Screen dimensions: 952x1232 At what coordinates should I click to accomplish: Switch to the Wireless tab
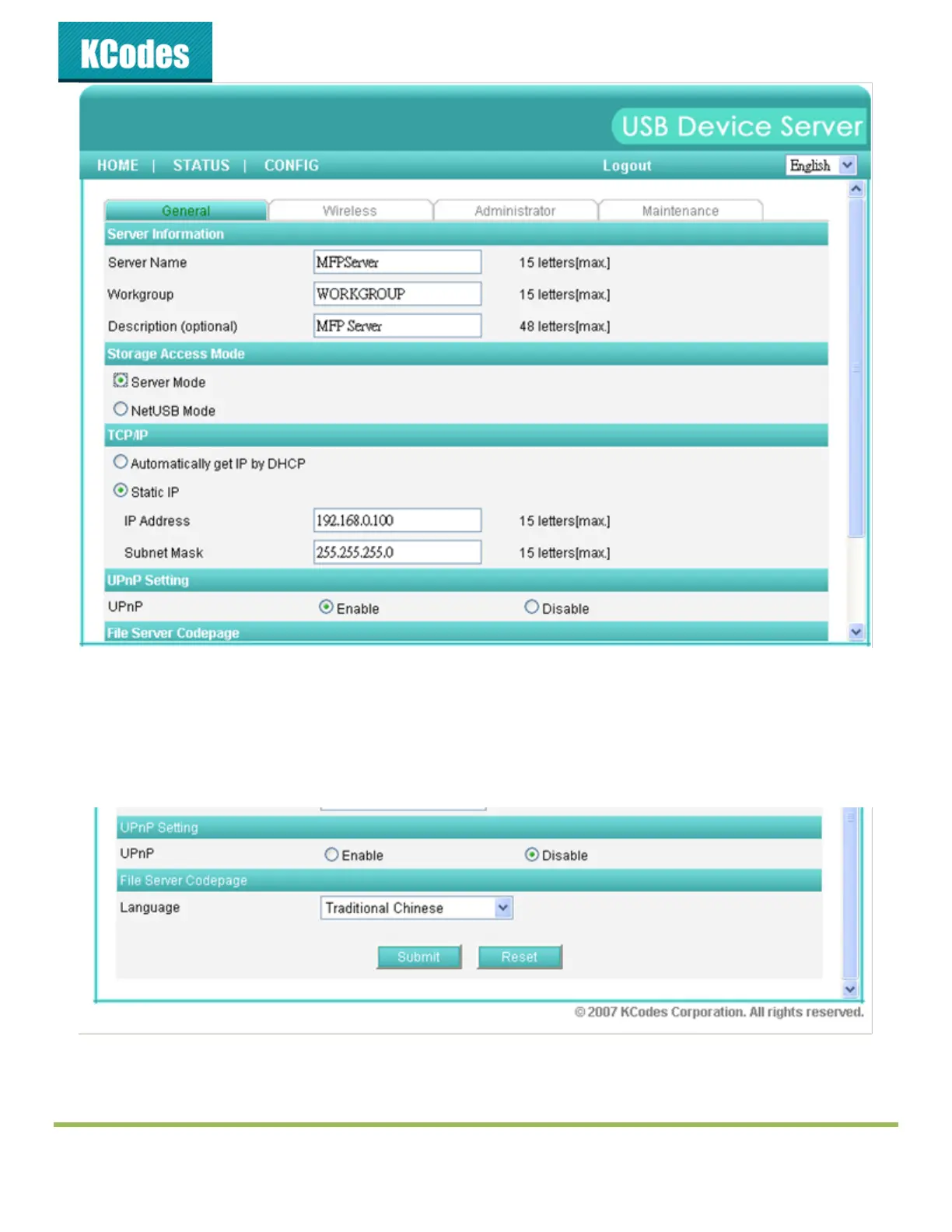coord(350,211)
